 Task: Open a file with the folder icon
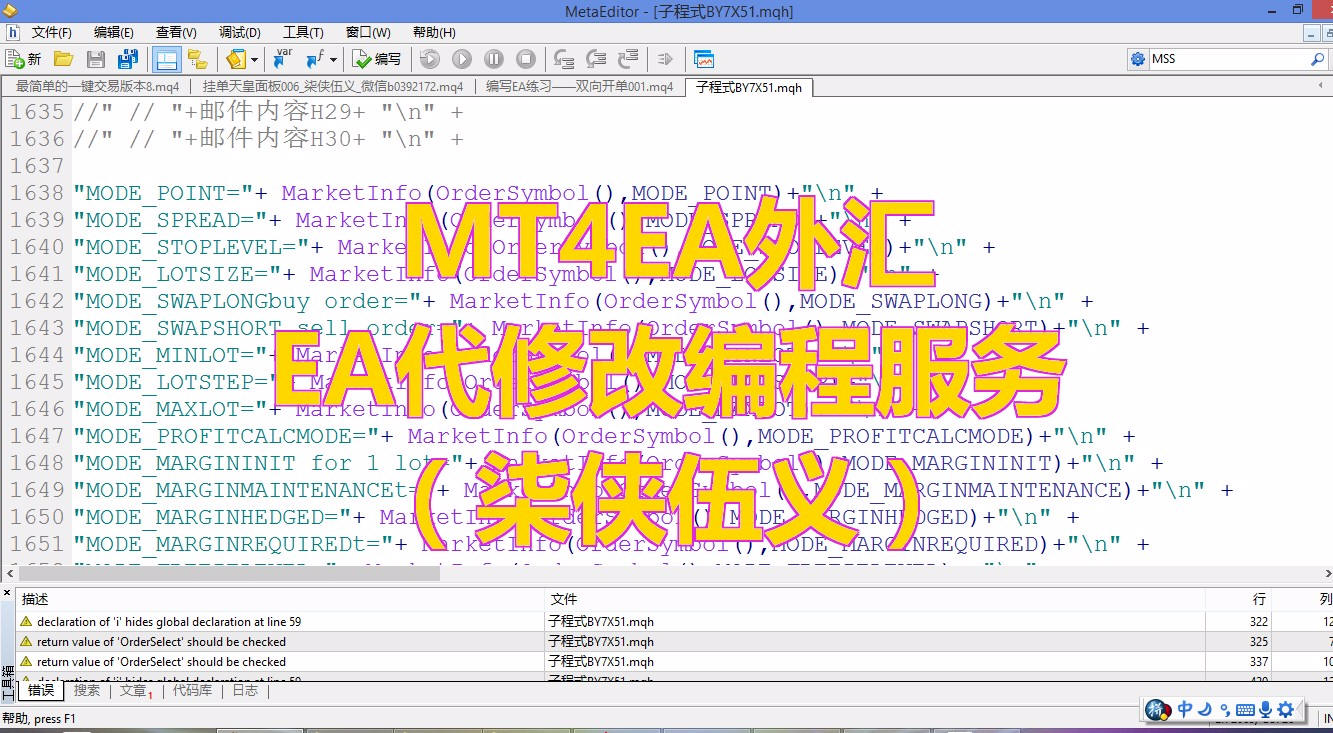tap(63, 59)
